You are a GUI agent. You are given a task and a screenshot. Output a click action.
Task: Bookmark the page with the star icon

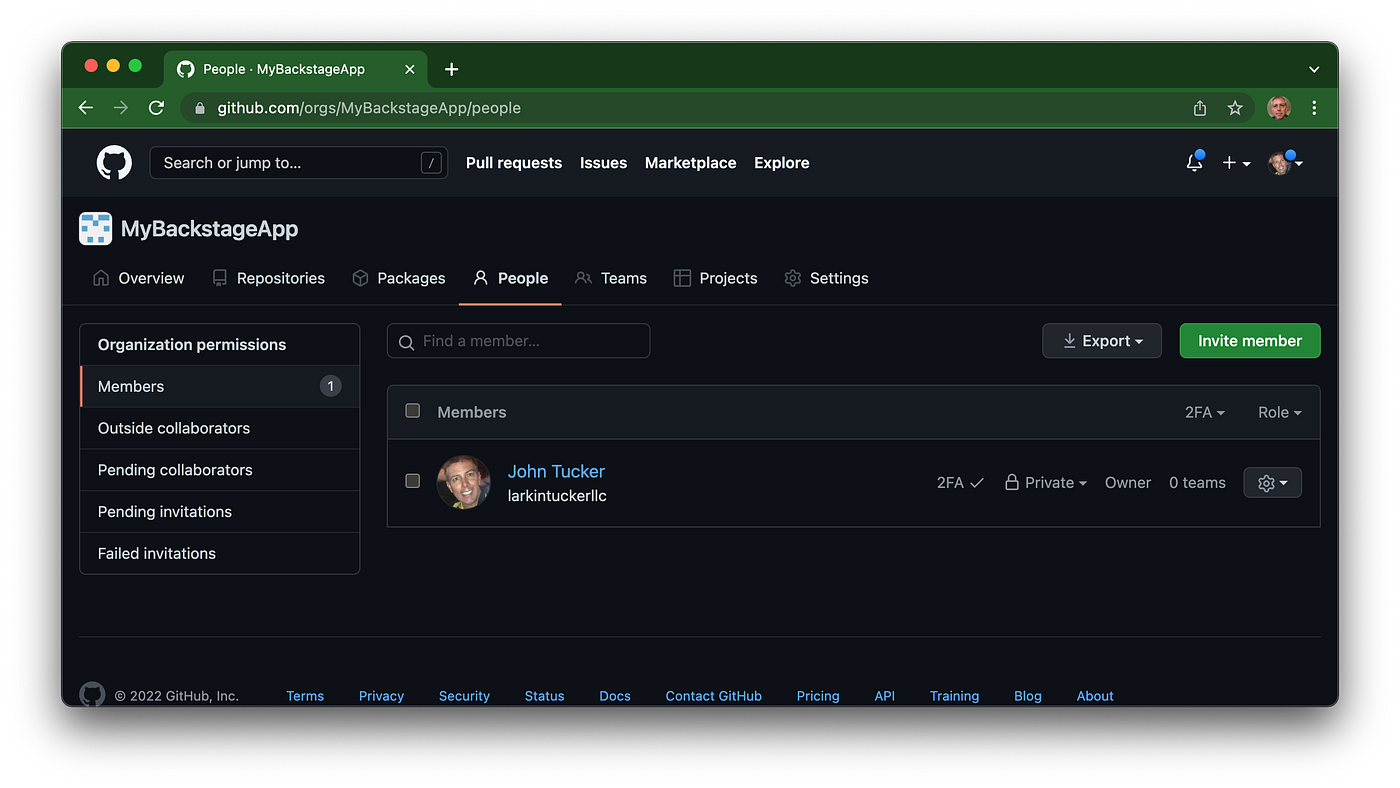(1235, 108)
